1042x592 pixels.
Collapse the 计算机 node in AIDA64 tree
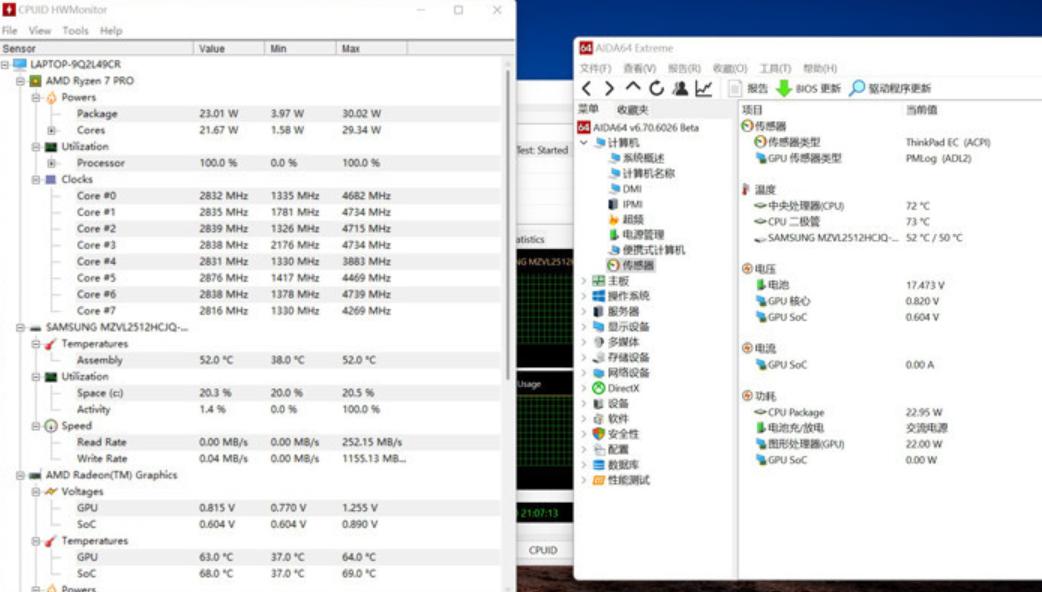[x=584, y=144]
